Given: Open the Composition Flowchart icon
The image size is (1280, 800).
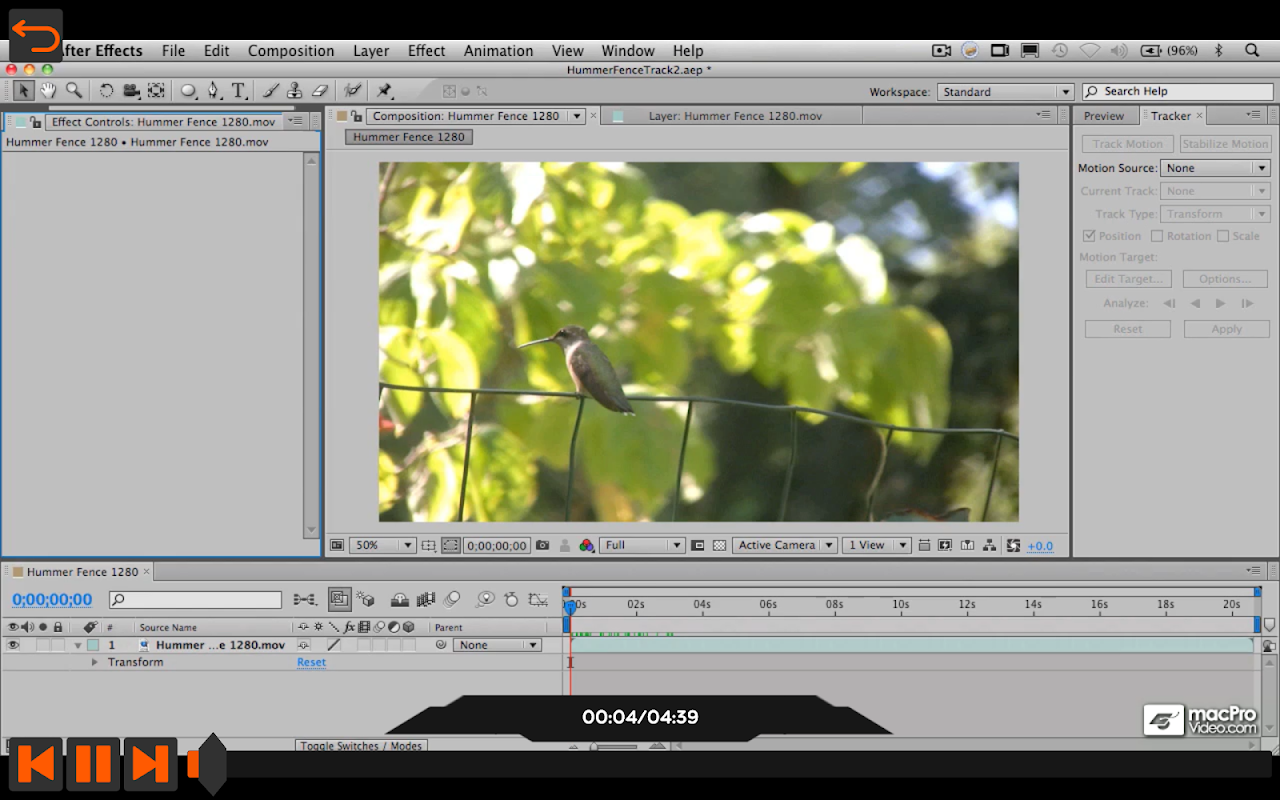Looking at the screenshot, I should pos(989,546).
